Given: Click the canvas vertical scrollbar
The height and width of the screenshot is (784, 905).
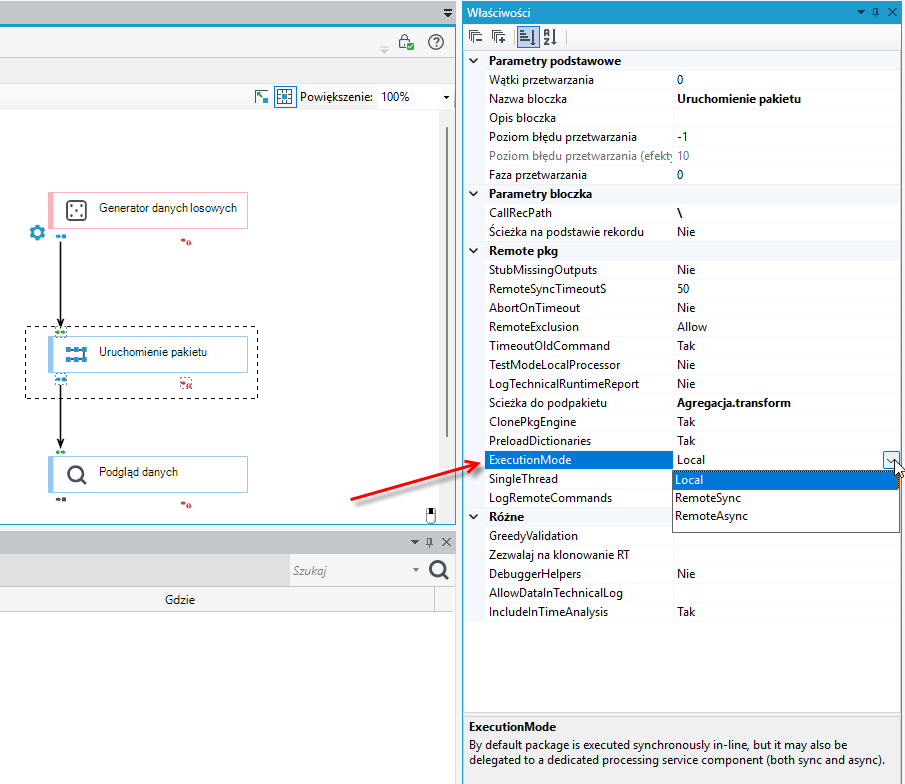Looking at the screenshot, I should 447,282.
